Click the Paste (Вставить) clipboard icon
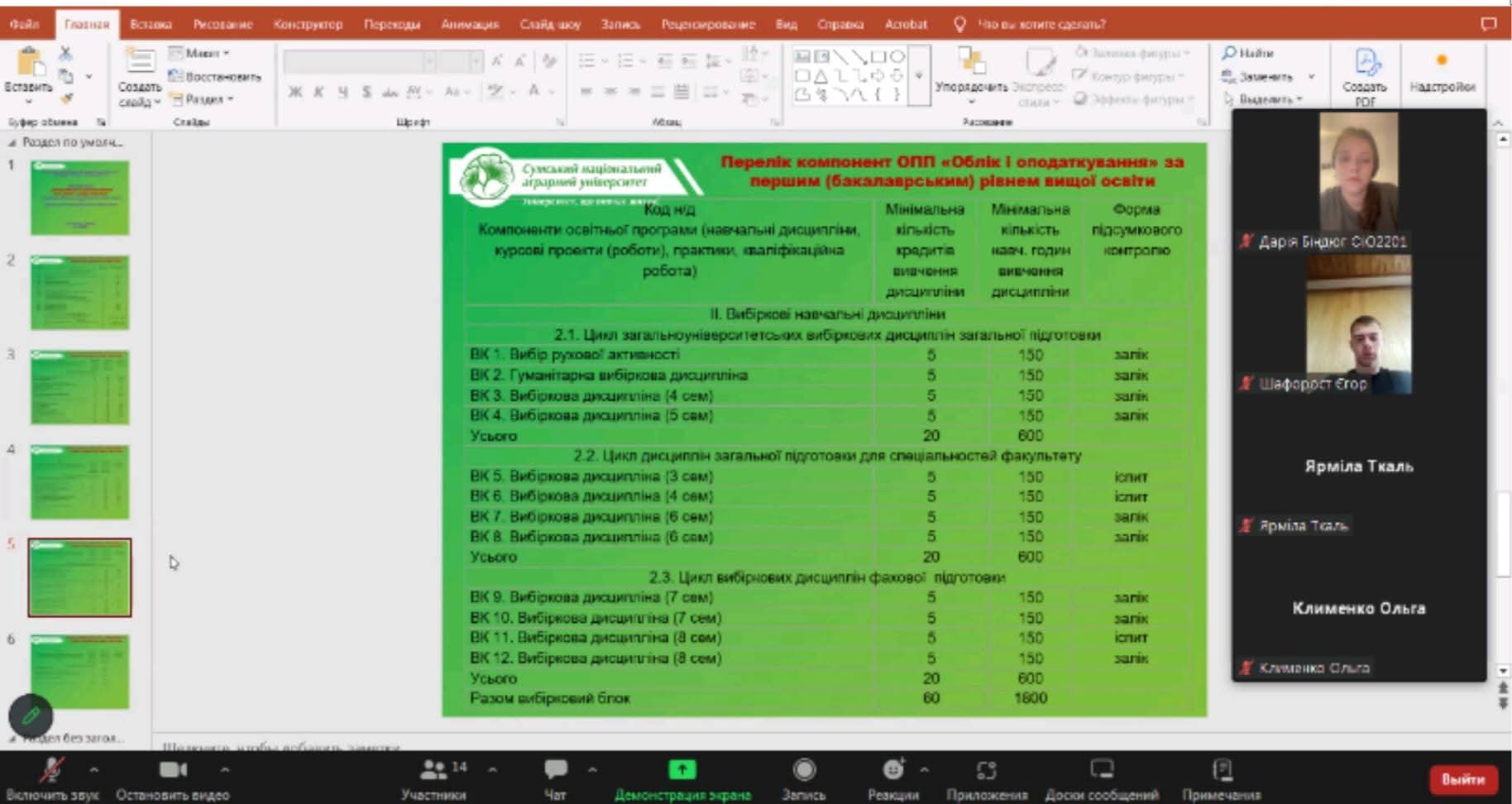The width and height of the screenshot is (1512, 804). coord(28,63)
